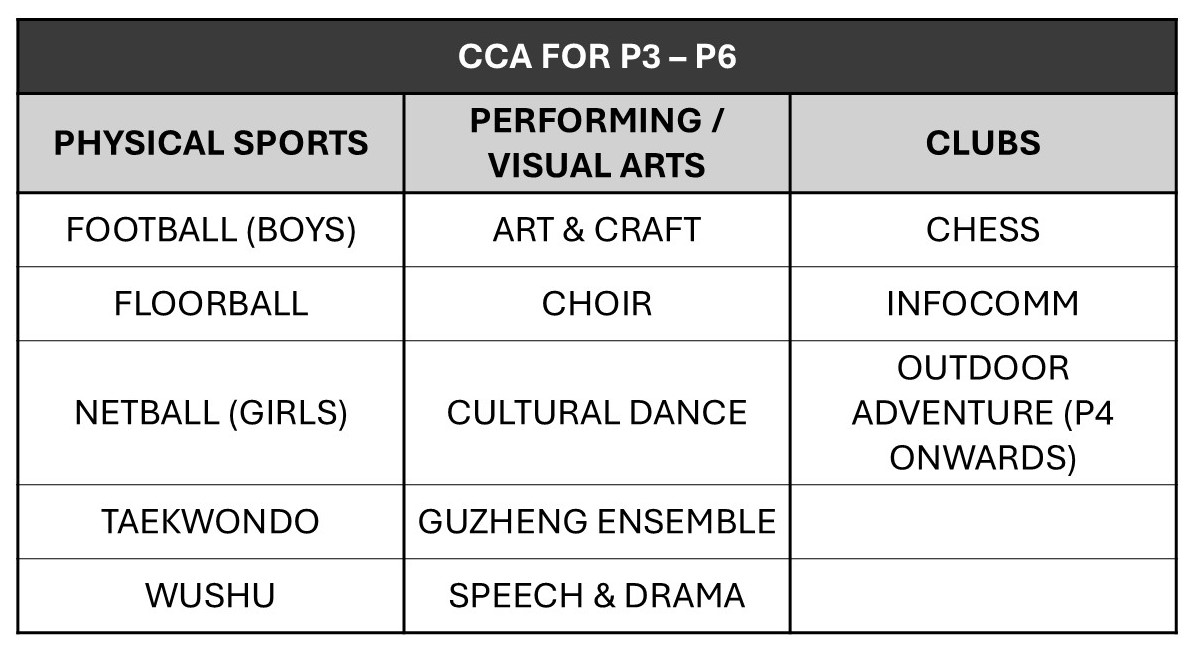Select the FLOORBALL cell
The width and height of the screenshot is (1193, 649).
coord(211,304)
